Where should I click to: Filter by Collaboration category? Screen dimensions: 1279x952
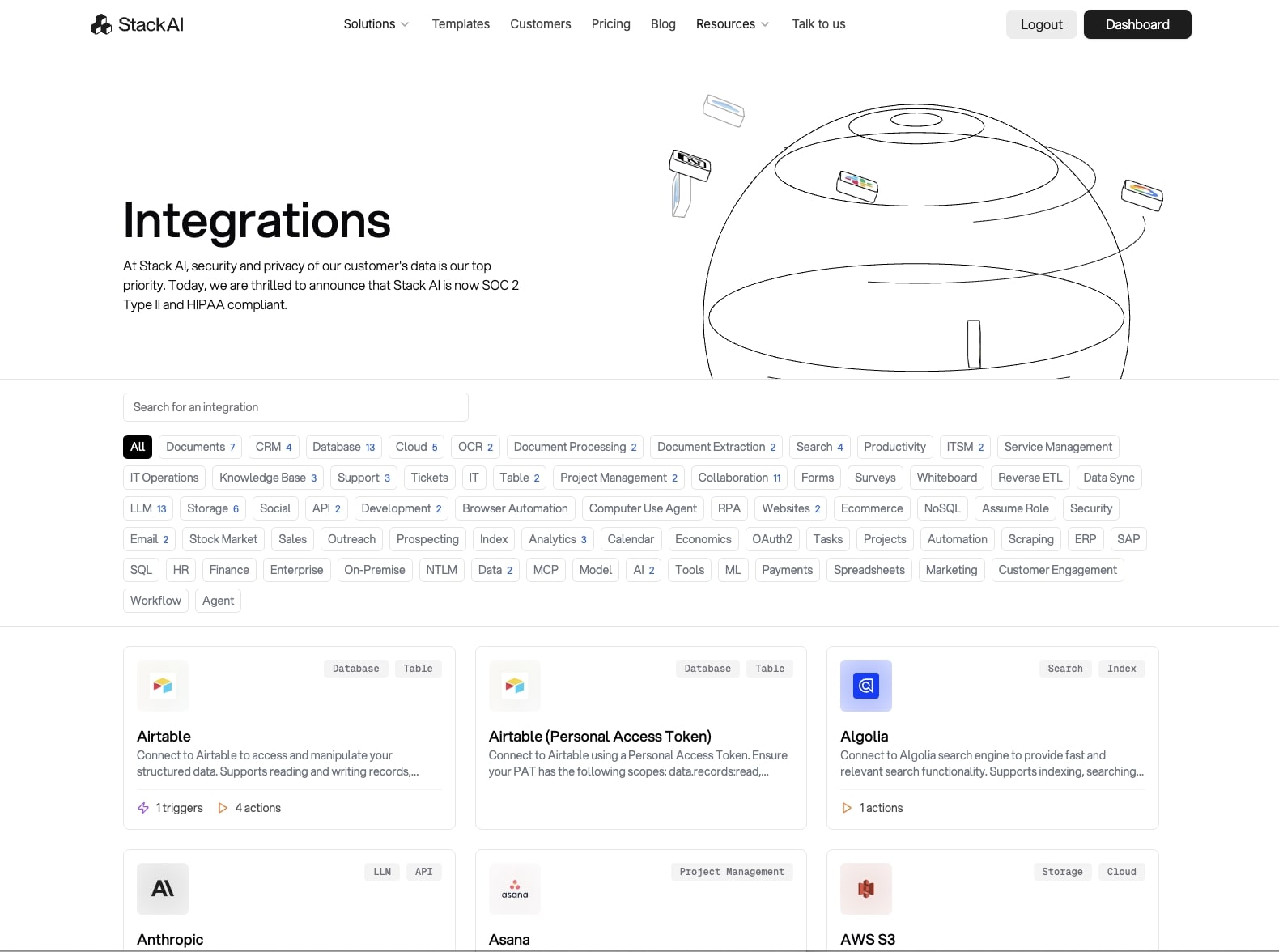pyautogui.click(x=739, y=478)
